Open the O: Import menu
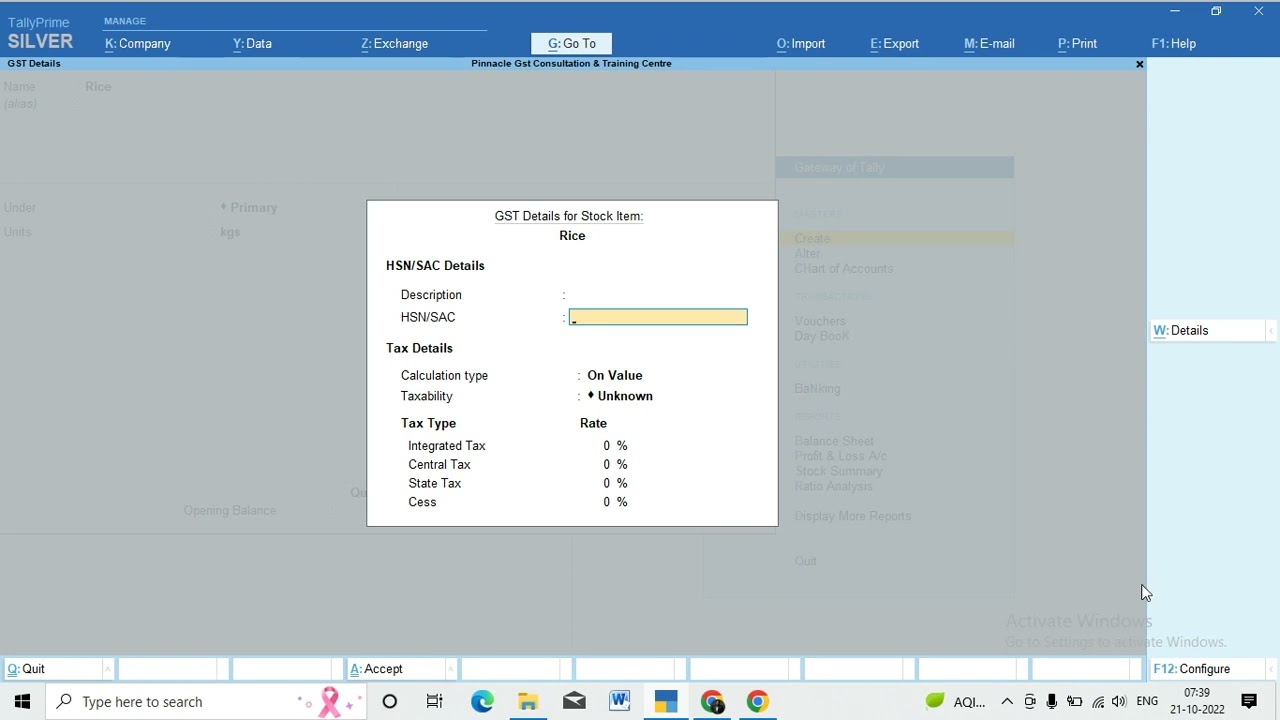Image resolution: width=1280 pixels, height=720 pixels. coord(801,44)
